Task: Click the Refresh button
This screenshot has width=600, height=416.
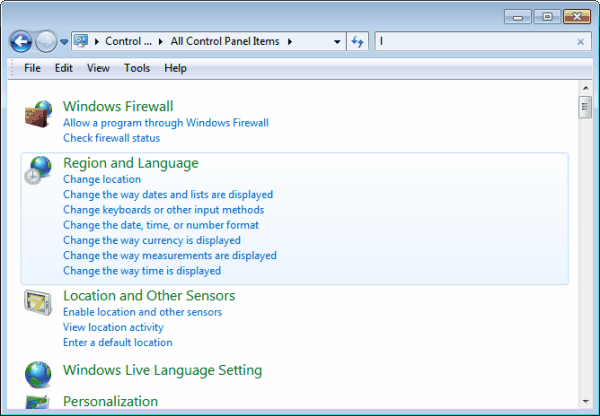Action: (x=357, y=41)
